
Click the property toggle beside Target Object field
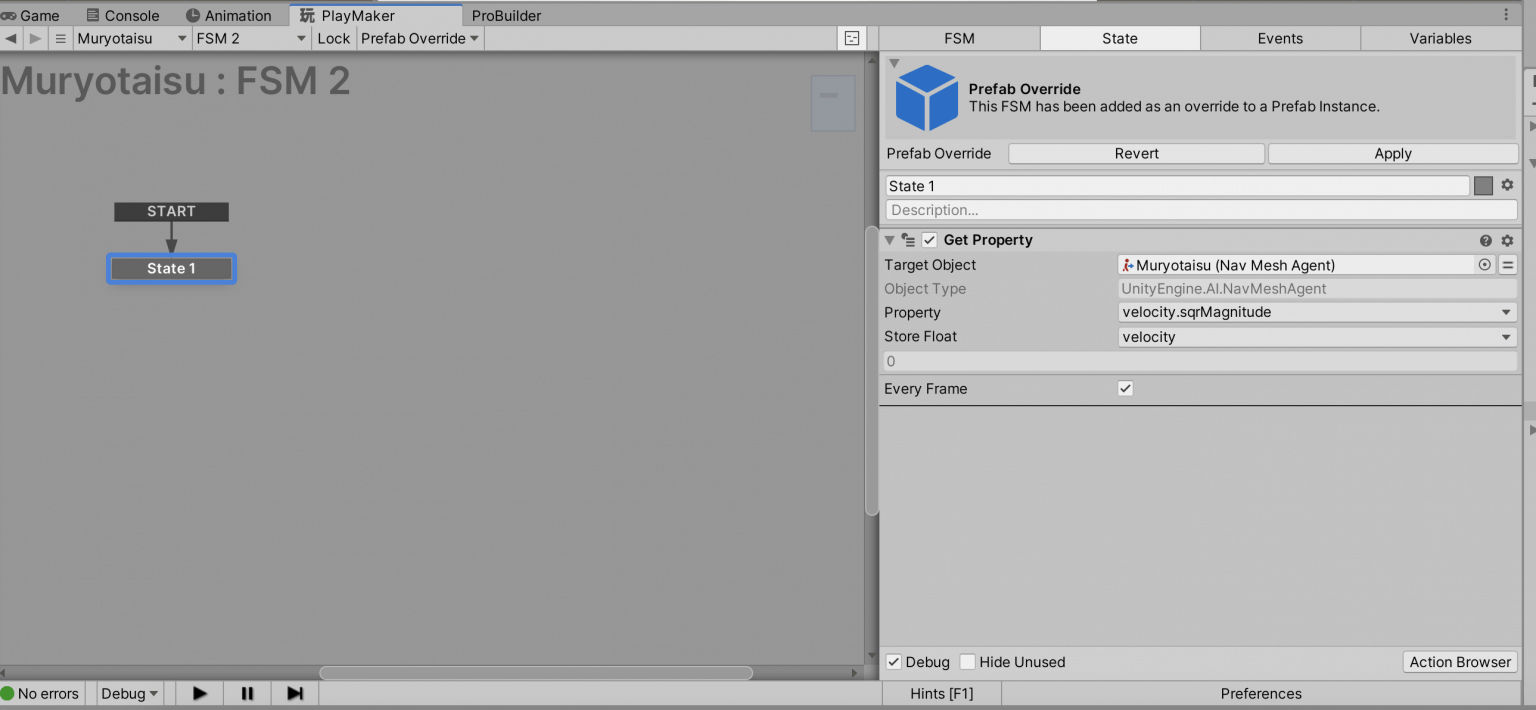(x=1508, y=264)
